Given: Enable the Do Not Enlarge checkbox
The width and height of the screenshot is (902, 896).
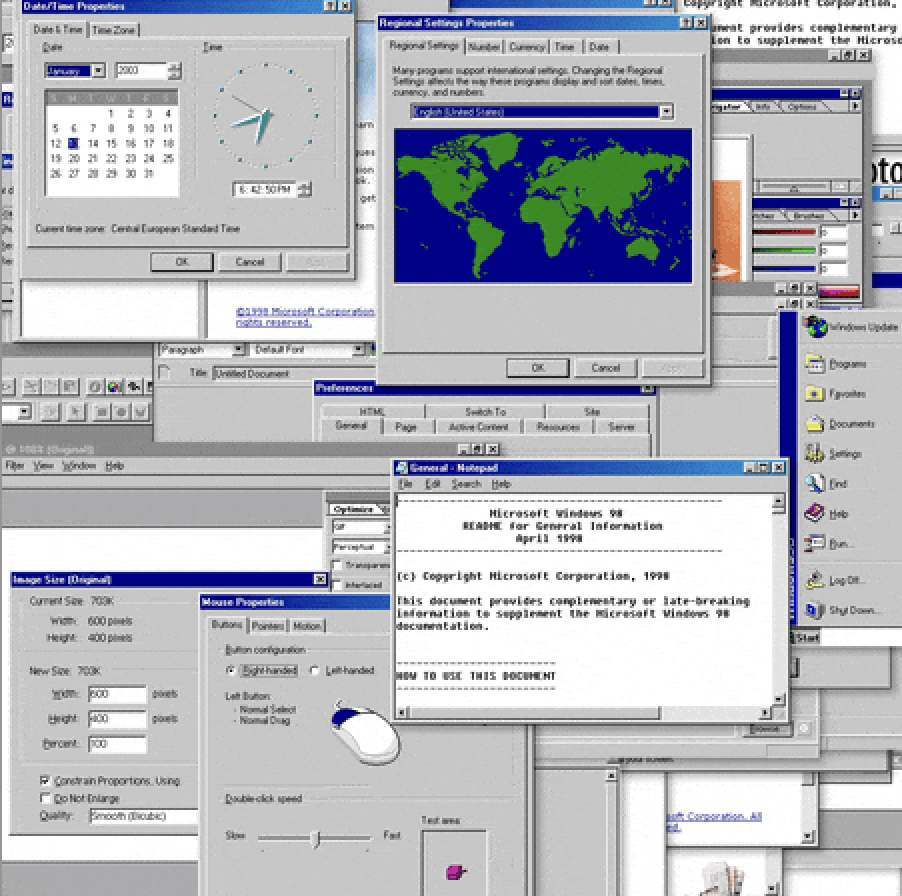Looking at the screenshot, I should tap(45, 798).
